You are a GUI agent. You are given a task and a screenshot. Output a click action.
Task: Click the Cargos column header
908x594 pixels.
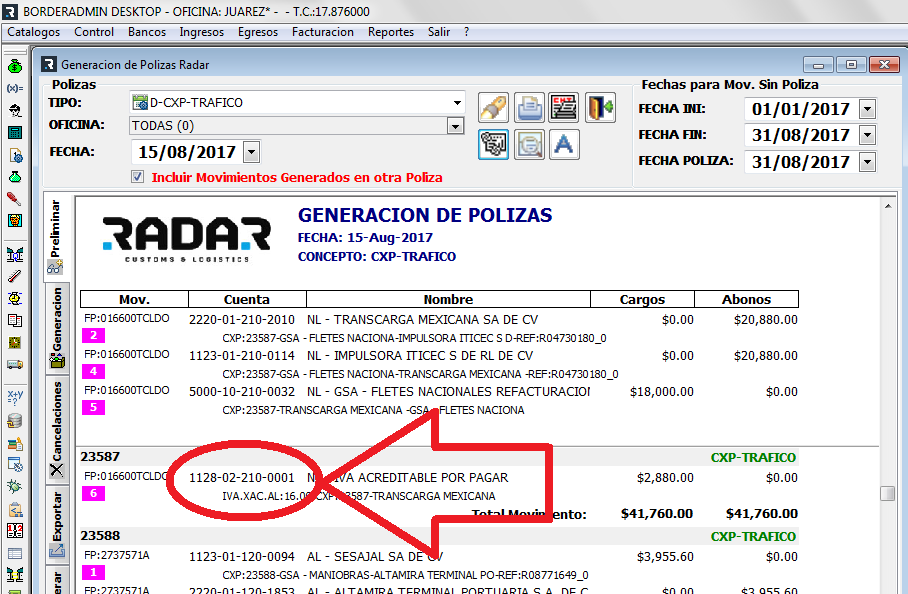point(642,299)
